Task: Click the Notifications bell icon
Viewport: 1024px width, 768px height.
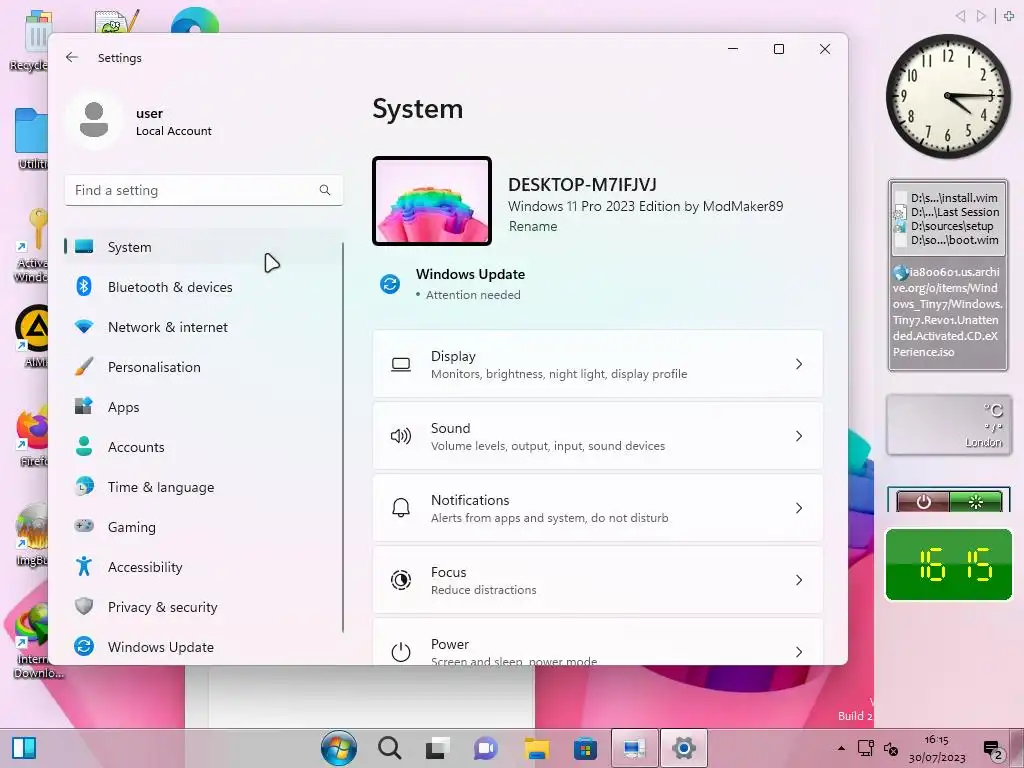Action: pos(401,507)
